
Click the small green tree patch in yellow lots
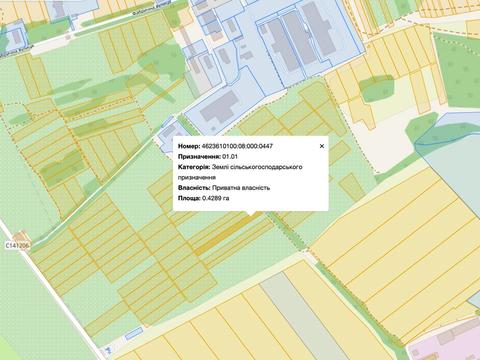click(x=377, y=89)
